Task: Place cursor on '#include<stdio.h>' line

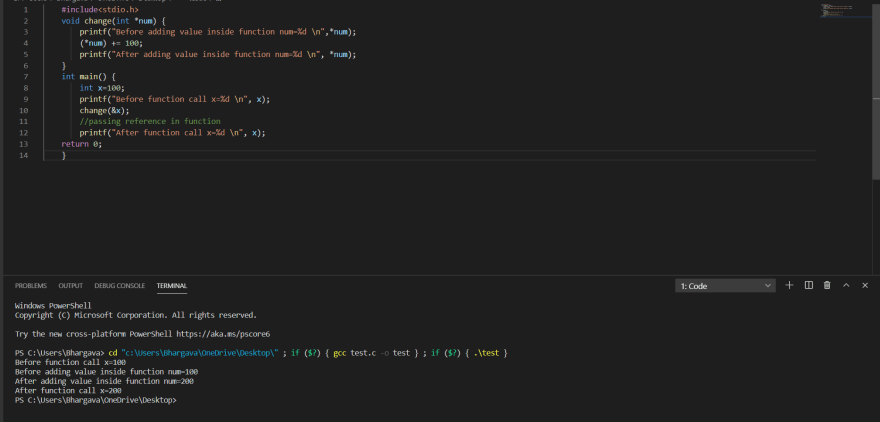Action: 100,10
